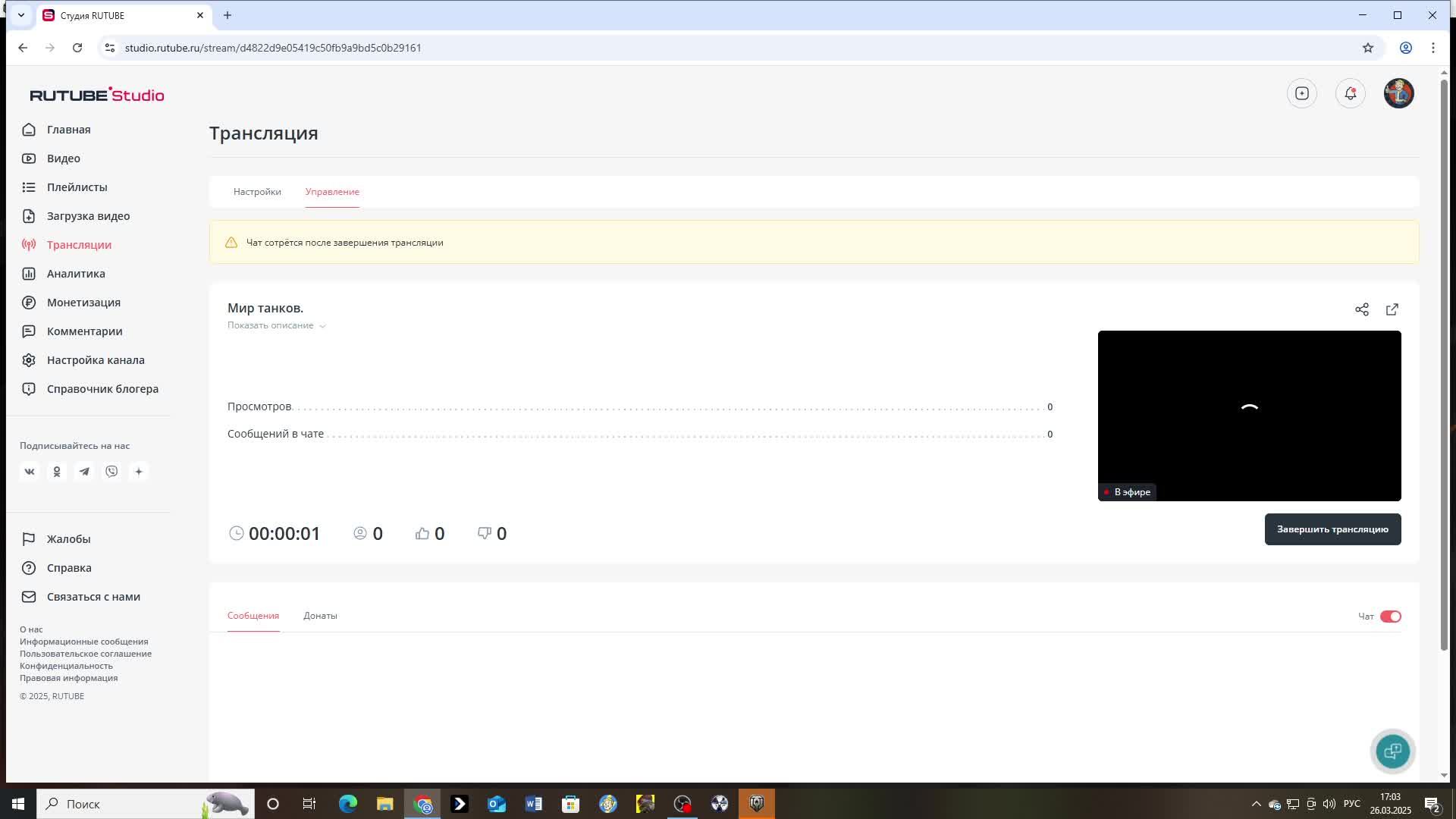Open the Telegram social link icon
The image size is (1456, 819).
point(84,472)
